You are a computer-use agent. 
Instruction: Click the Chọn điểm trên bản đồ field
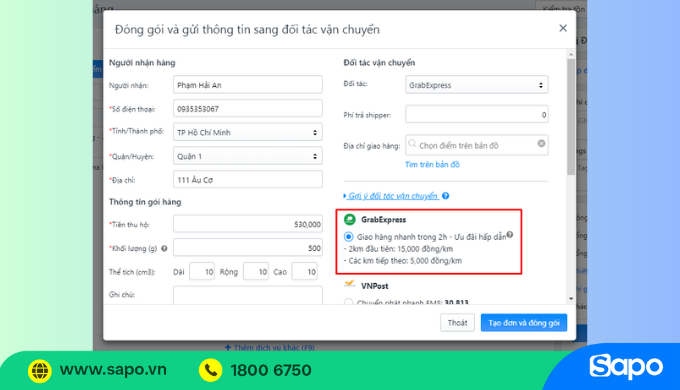477,145
